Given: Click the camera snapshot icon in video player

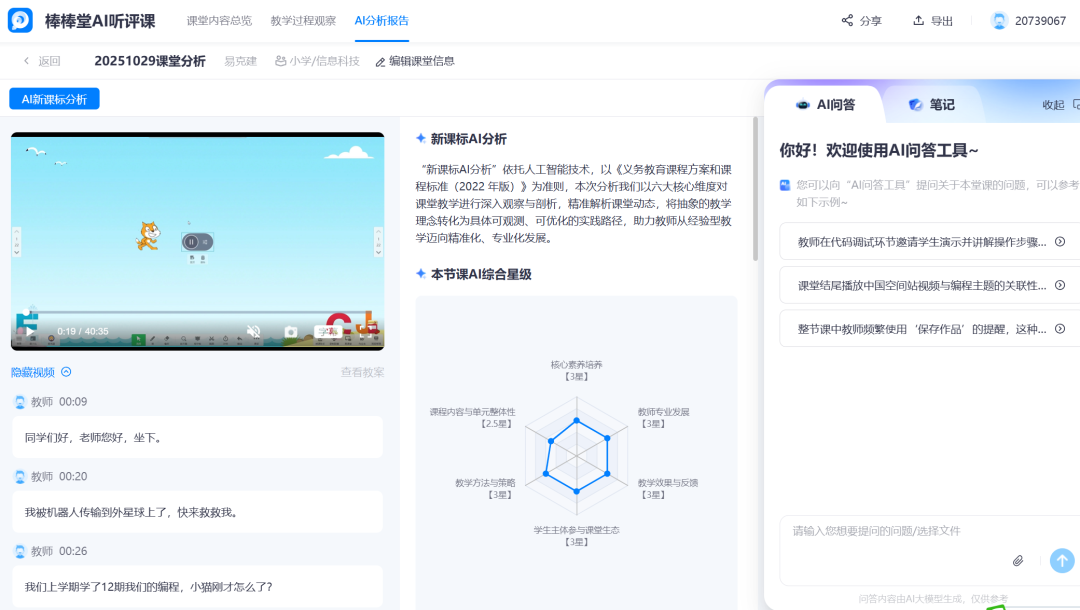Looking at the screenshot, I should coord(291,333).
